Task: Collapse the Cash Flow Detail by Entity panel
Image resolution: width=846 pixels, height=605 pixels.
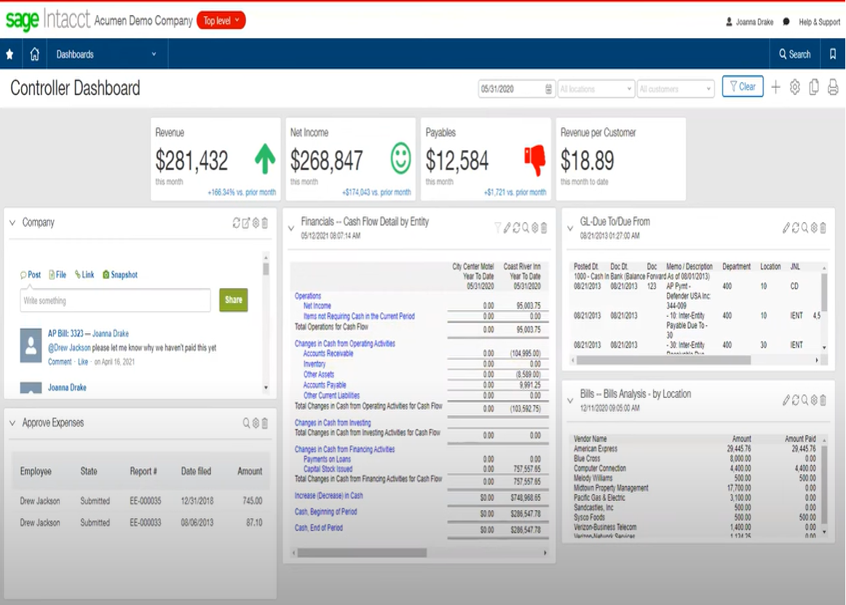Action: point(291,228)
